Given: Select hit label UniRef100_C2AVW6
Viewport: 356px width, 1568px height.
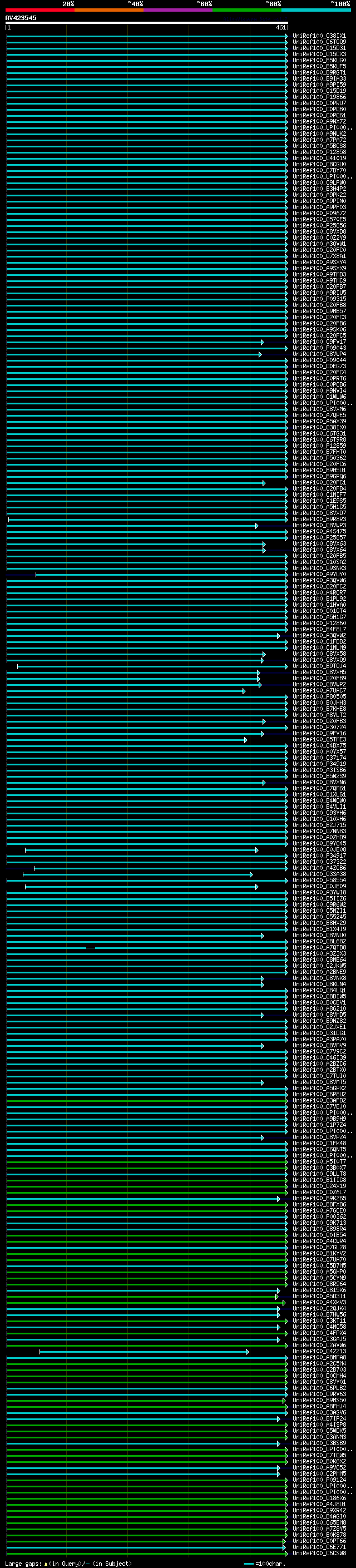Looking at the screenshot, I should pyautogui.click(x=319, y=1345).
